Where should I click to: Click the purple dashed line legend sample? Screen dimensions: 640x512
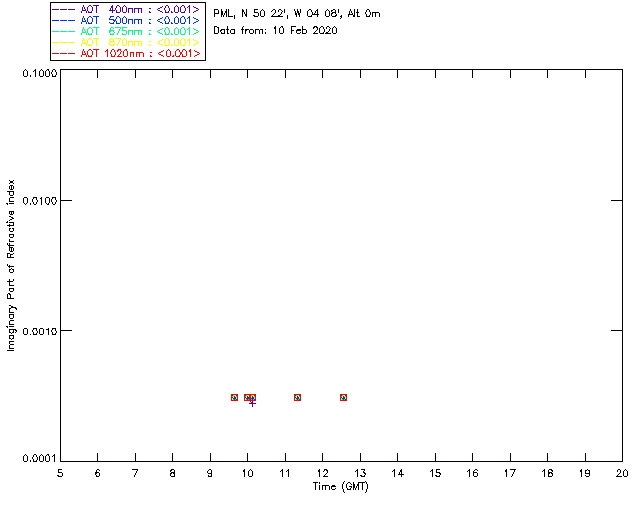(x=64, y=9)
